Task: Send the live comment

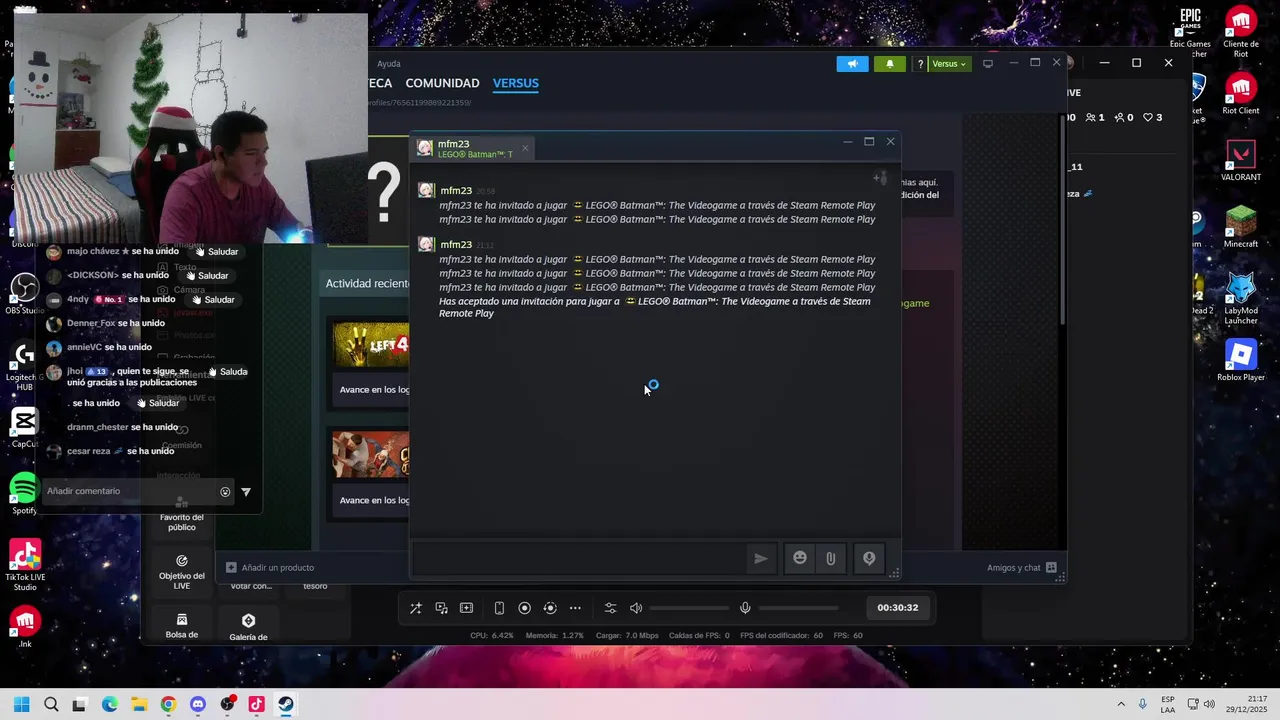Action: [x=246, y=492]
